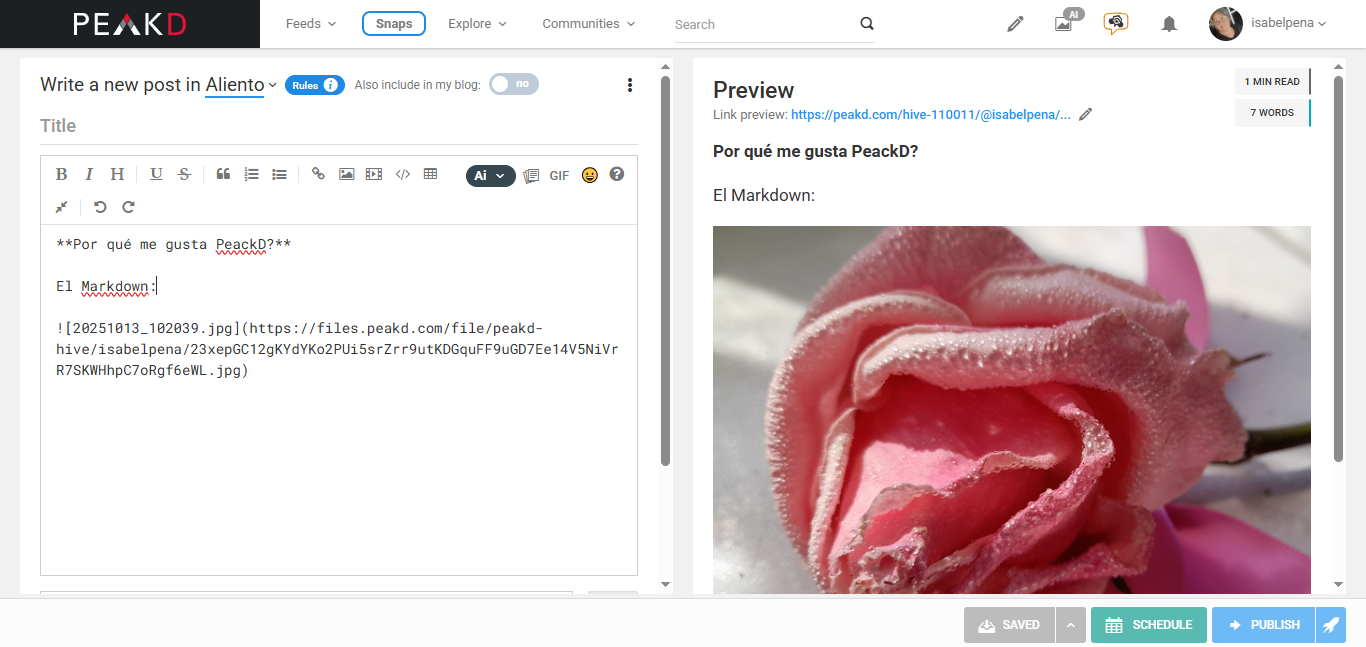
Task: Open the AI image generator icon
Action: point(1066,22)
